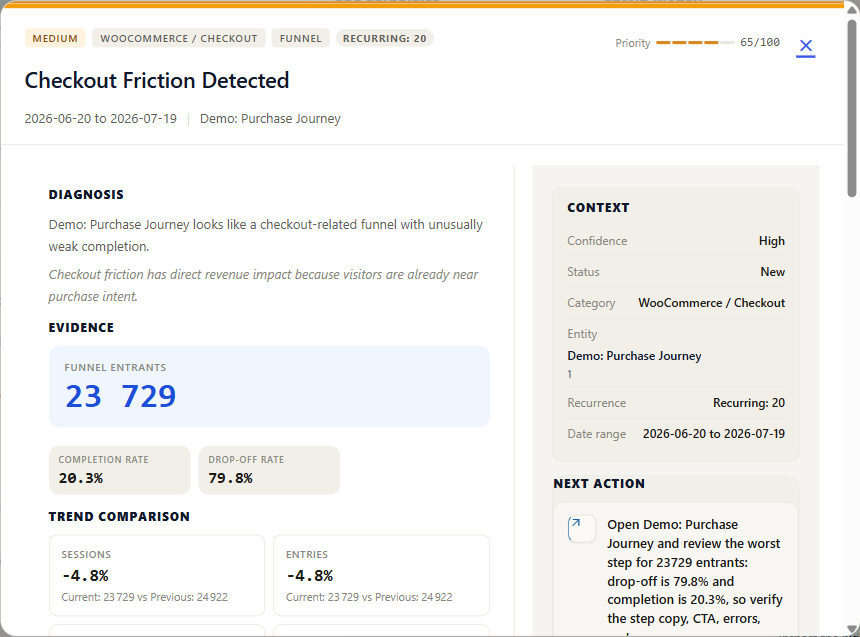The image size is (860, 637).
Task: Click the DIAGNOSIS section heading
Action: 86,195
